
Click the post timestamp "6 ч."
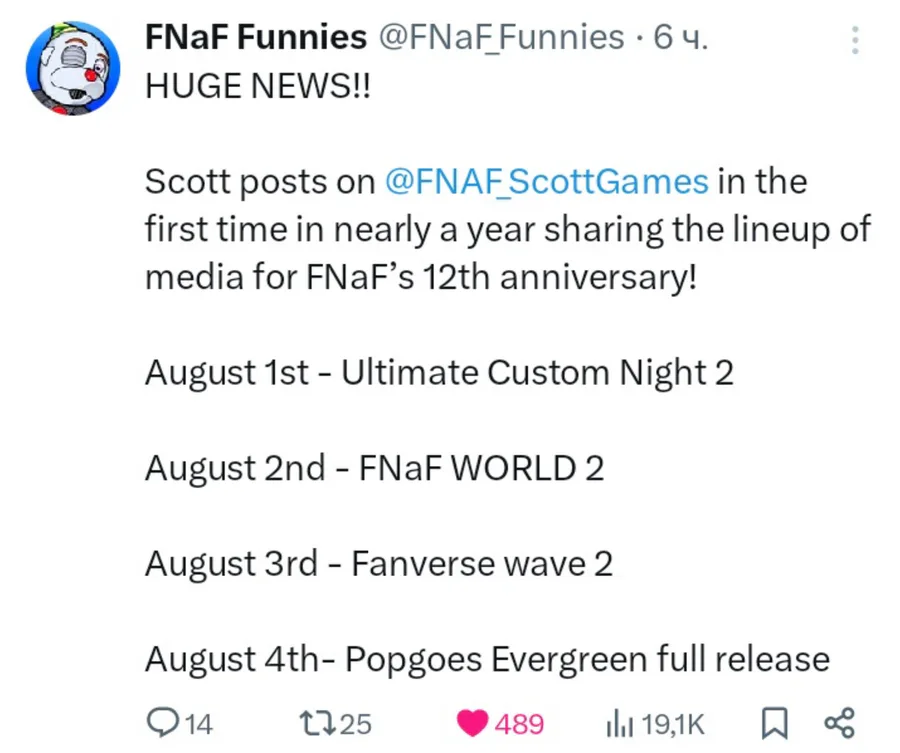click(680, 38)
